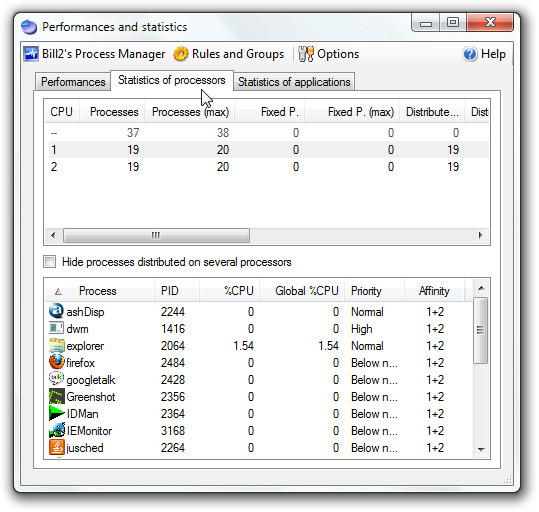Click the PID value 2364
The width and height of the screenshot is (539, 512).
coord(173,414)
